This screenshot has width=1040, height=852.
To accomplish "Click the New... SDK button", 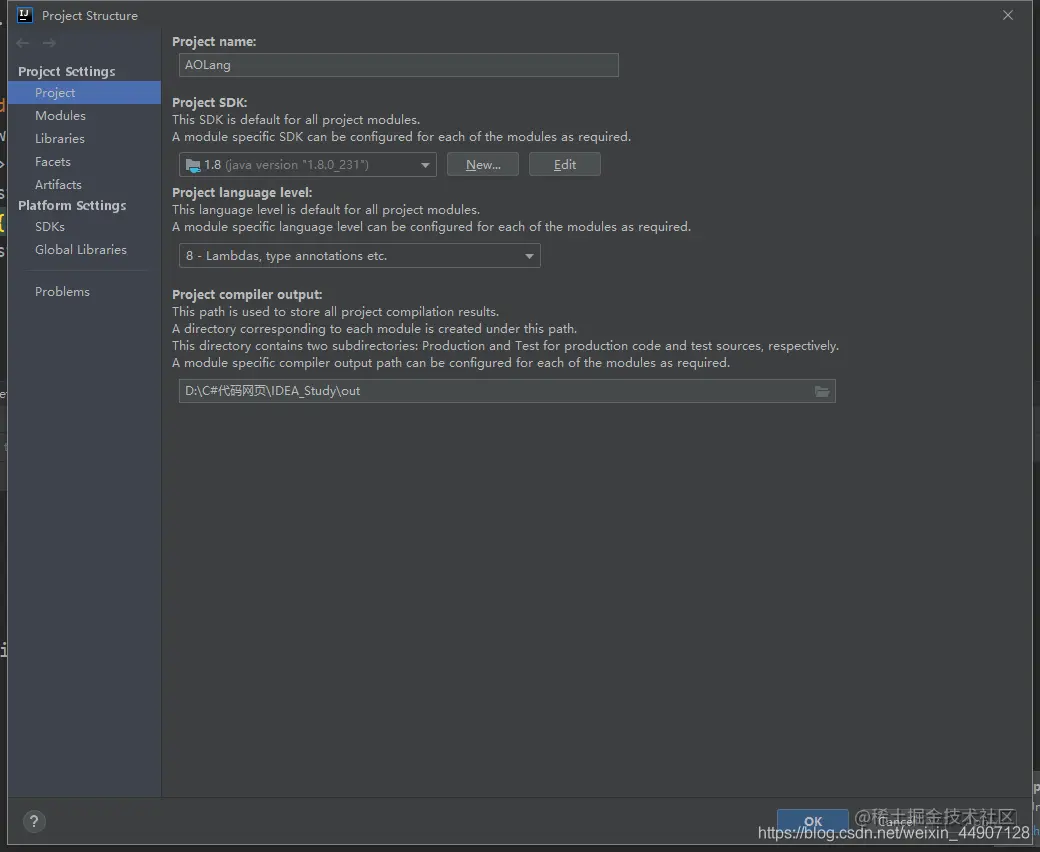I will [x=483, y=164].
